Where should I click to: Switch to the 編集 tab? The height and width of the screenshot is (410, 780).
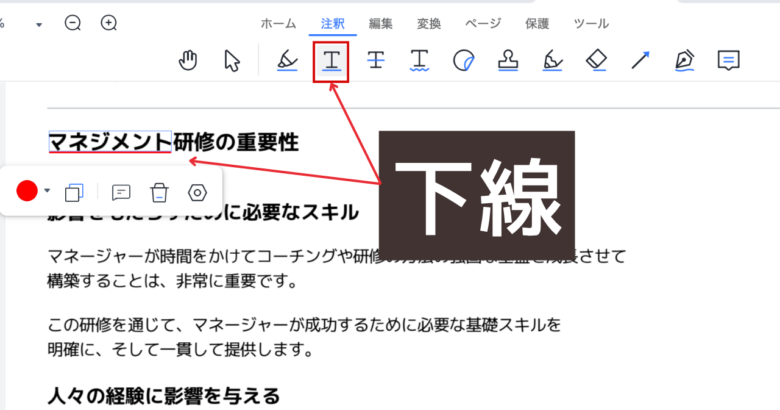pyautogui.click(x=380, y=23)
